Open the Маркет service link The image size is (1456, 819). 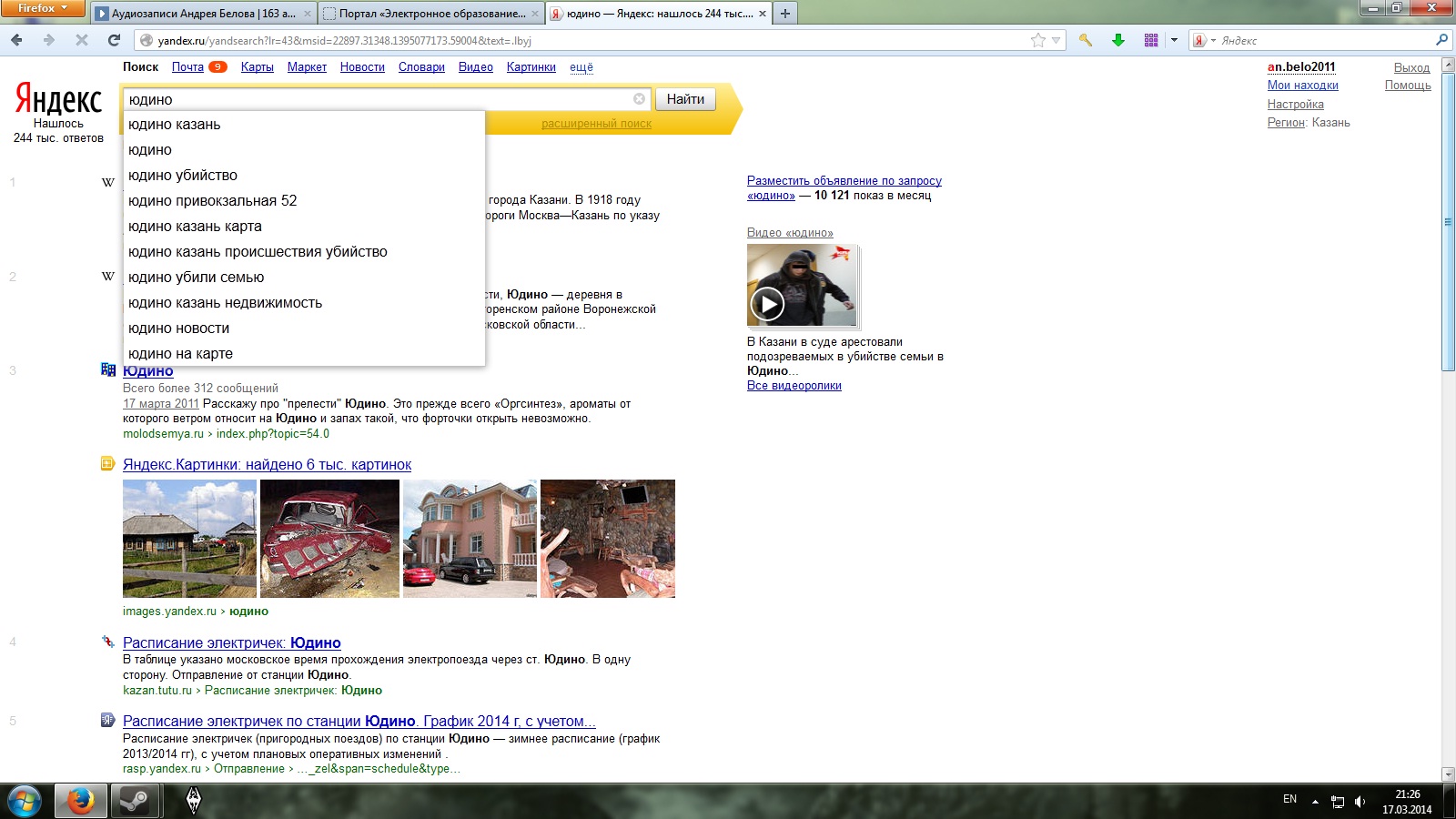click(x=307, y=67)
